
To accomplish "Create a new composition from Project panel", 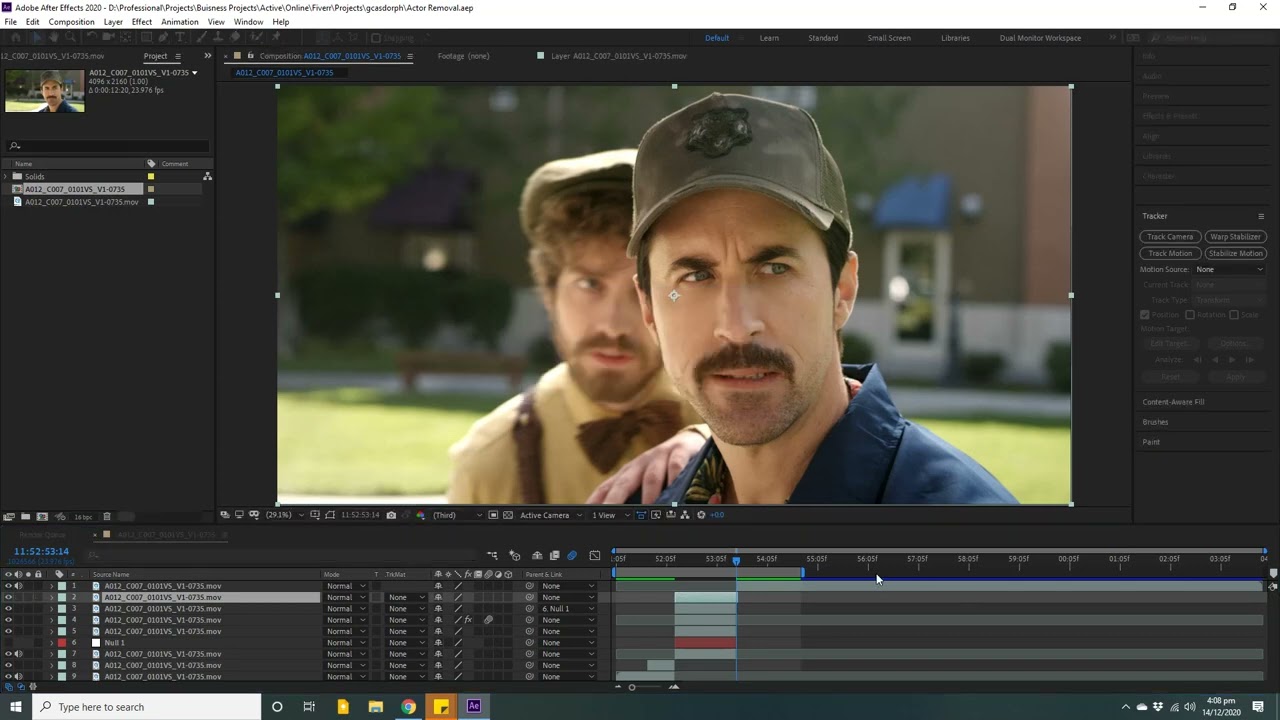I will 42,517.
